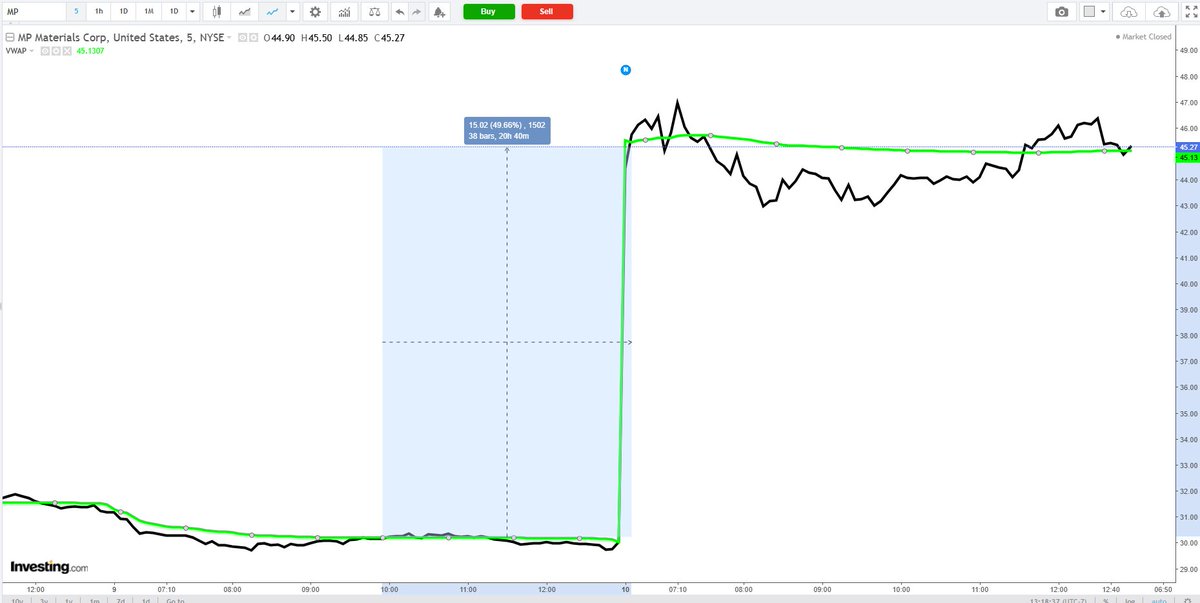Open chart properties gear icon
The height and width of the screenshot is (603, 1200).
click(316, 12)
